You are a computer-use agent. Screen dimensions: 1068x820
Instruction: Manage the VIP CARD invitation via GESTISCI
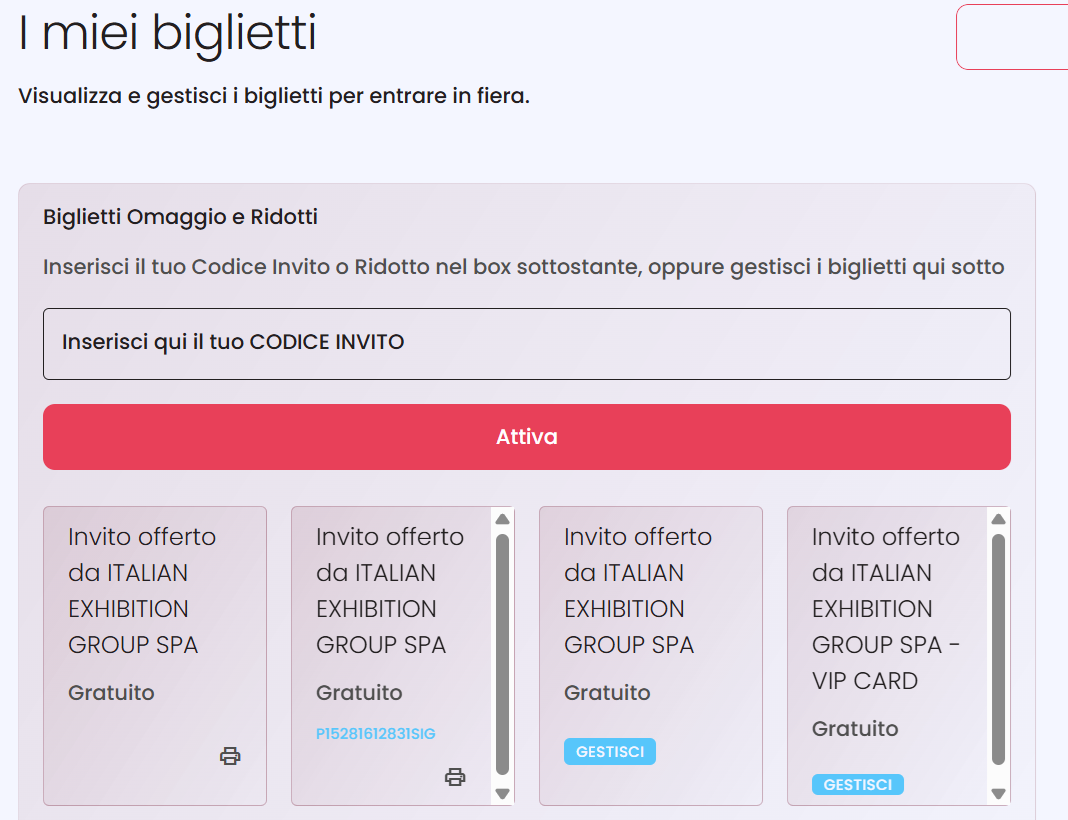(858, 785)
